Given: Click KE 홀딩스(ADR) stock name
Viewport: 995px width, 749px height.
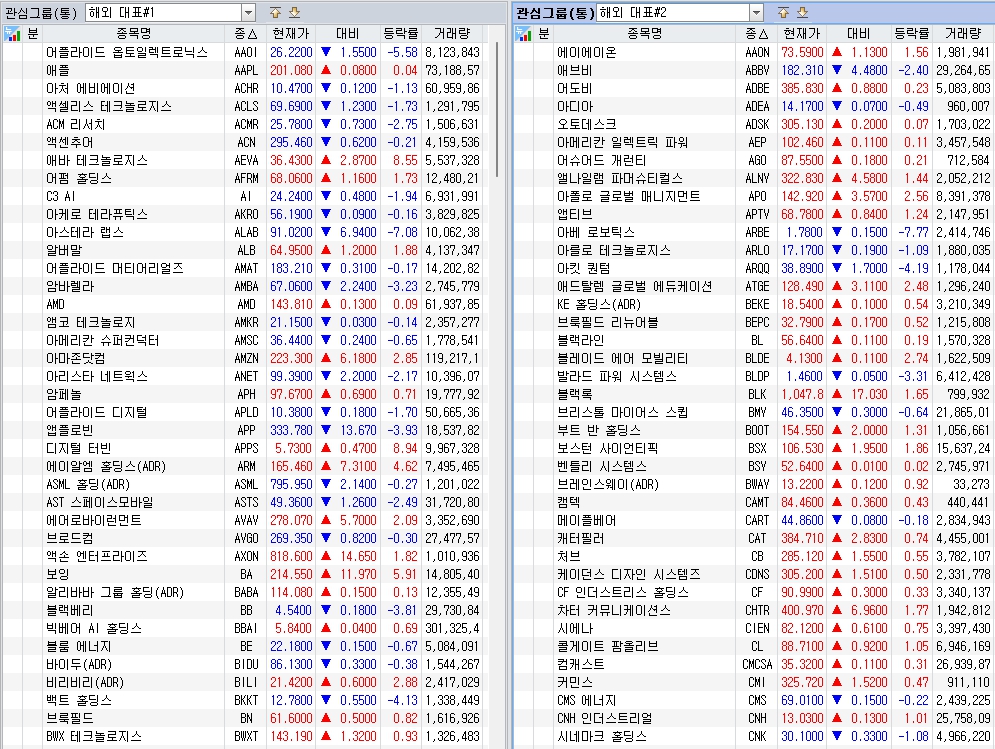Looking at the screenshot, I should [598, 304].
